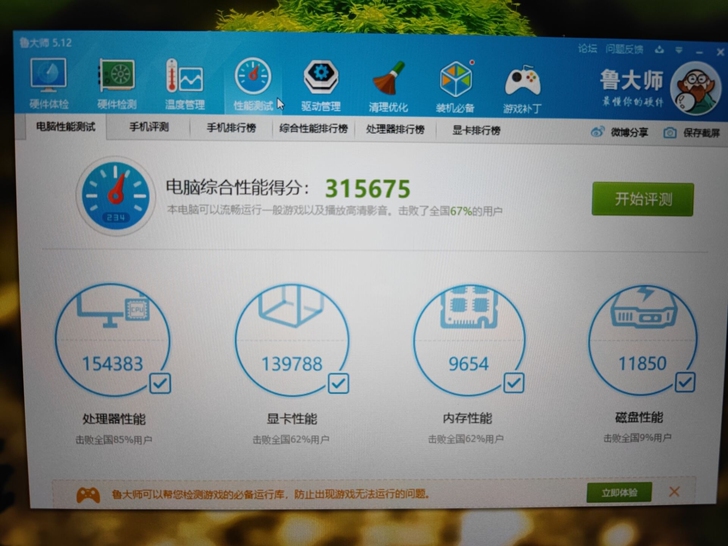Viewport: 728px width, 546px height.
Task: Switch to 处理器排行榜 tab
Action: click(x=395, y=130)
